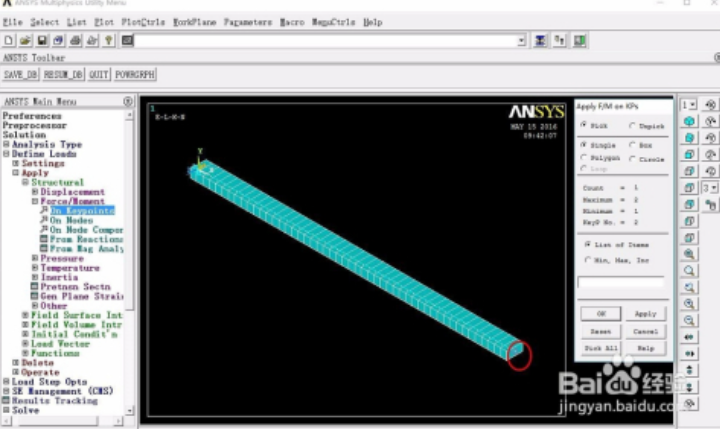Click the Fit View magnifier icon
Image resolution: width=720 pixels, height=429 pixels.
[689, 254]
